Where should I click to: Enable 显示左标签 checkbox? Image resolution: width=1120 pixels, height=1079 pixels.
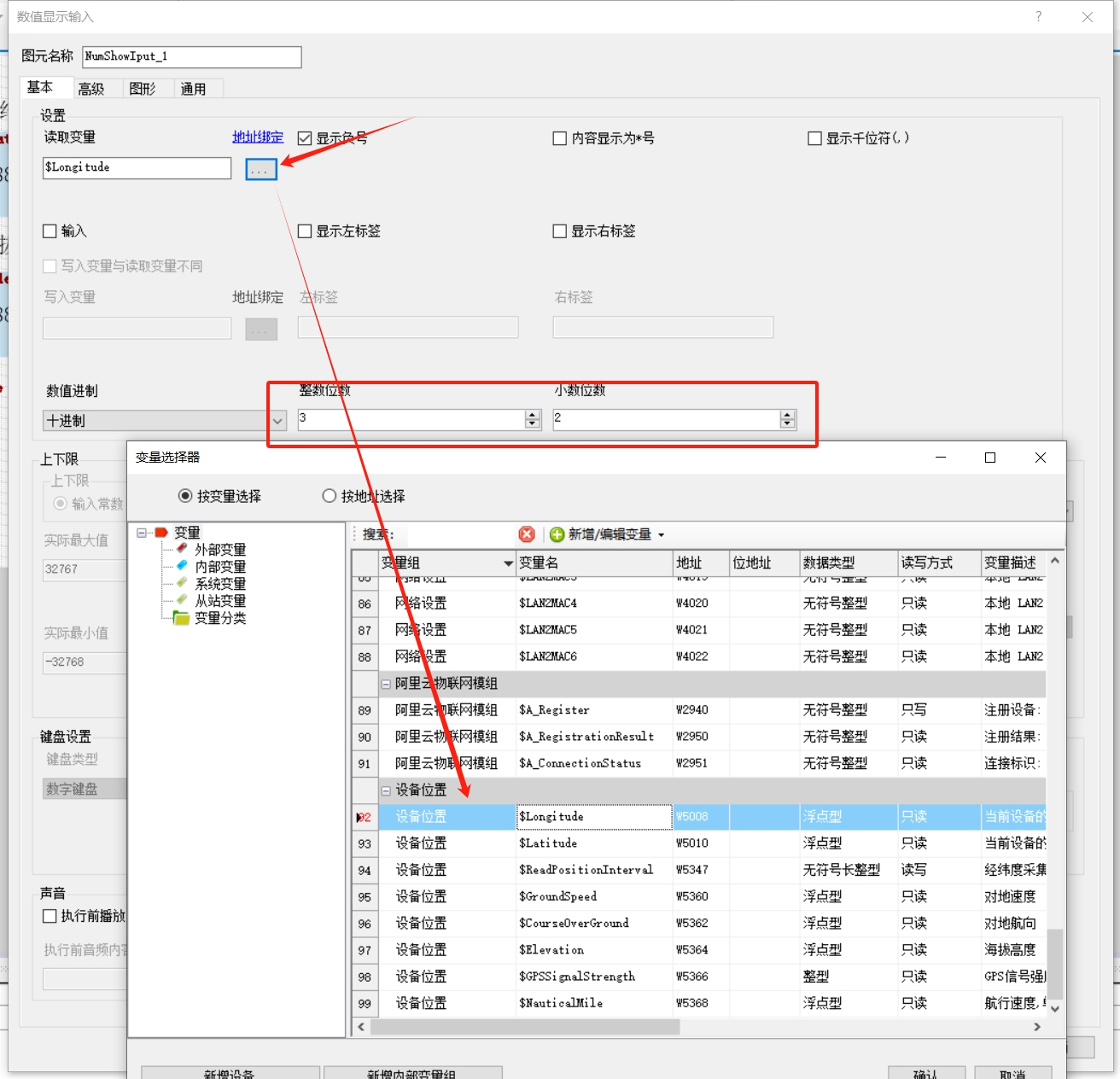point(305,231)
